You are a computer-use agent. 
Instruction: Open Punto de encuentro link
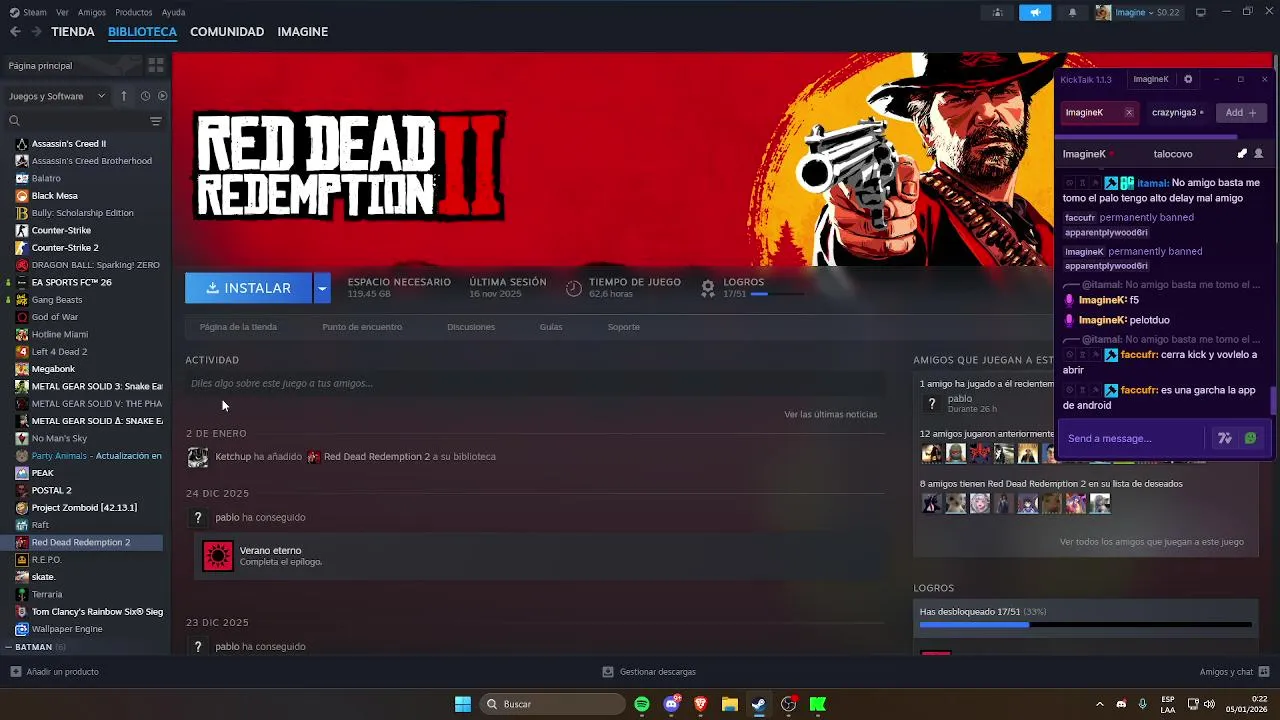coord(362,327)
